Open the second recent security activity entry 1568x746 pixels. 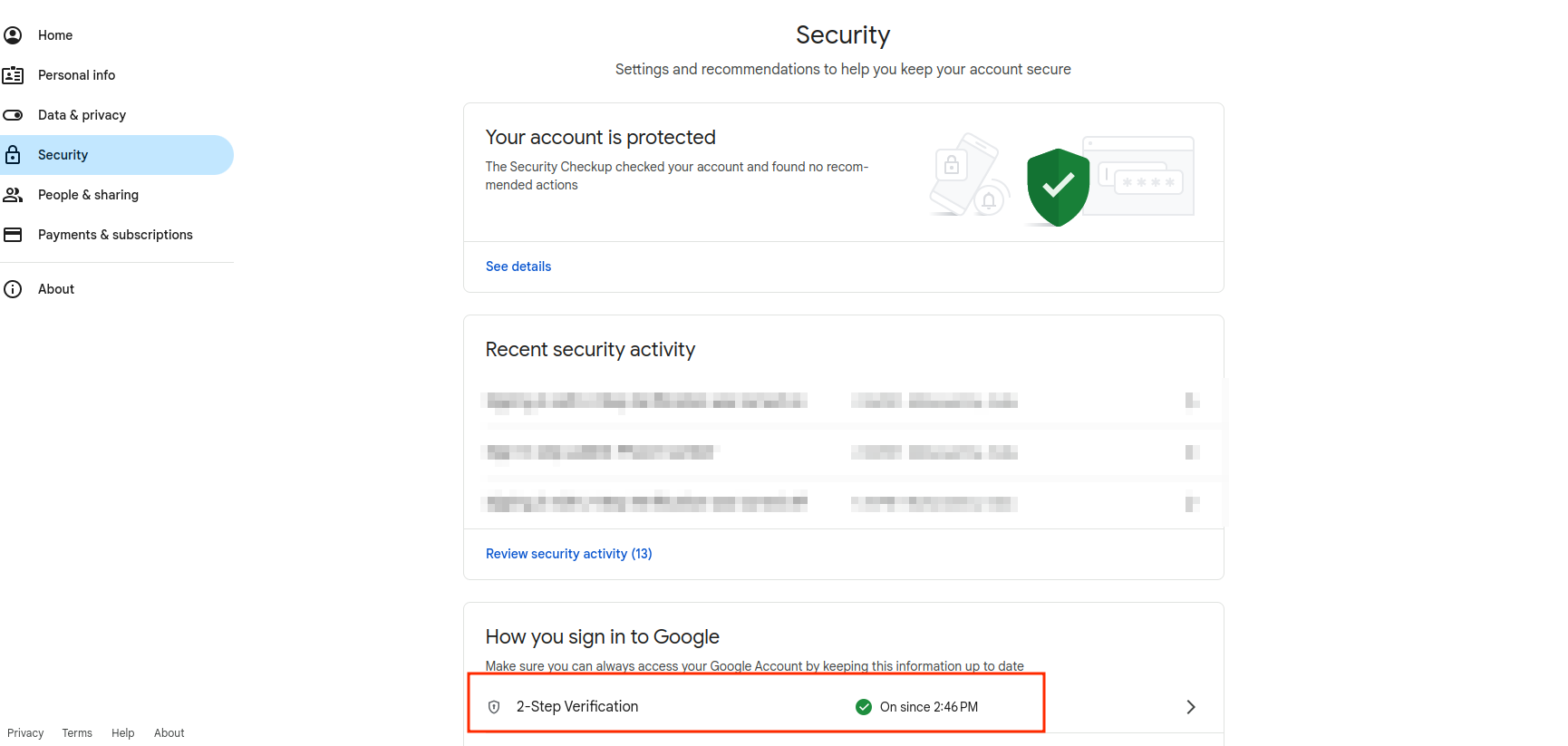tap(843, 451)
